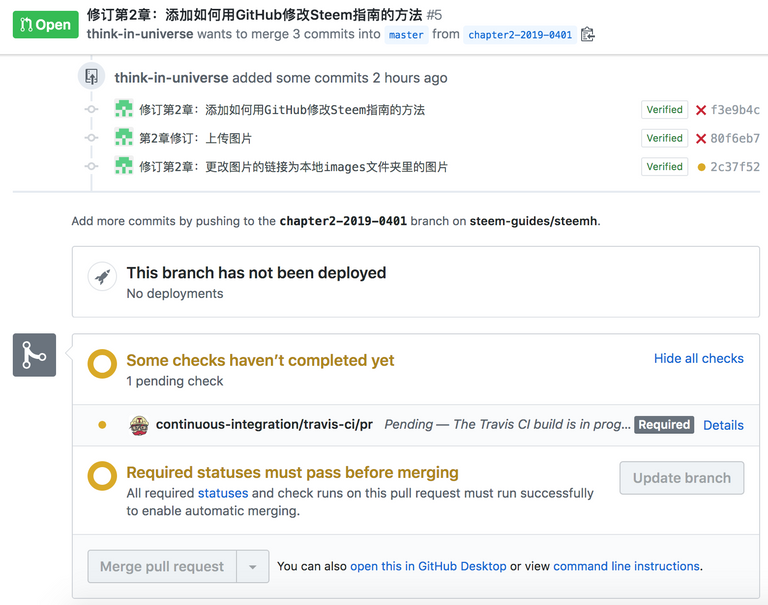This screenshot has height=605, width=768.
Task: Click failed status X next to f3e9b4c
Action: point(701,110)
